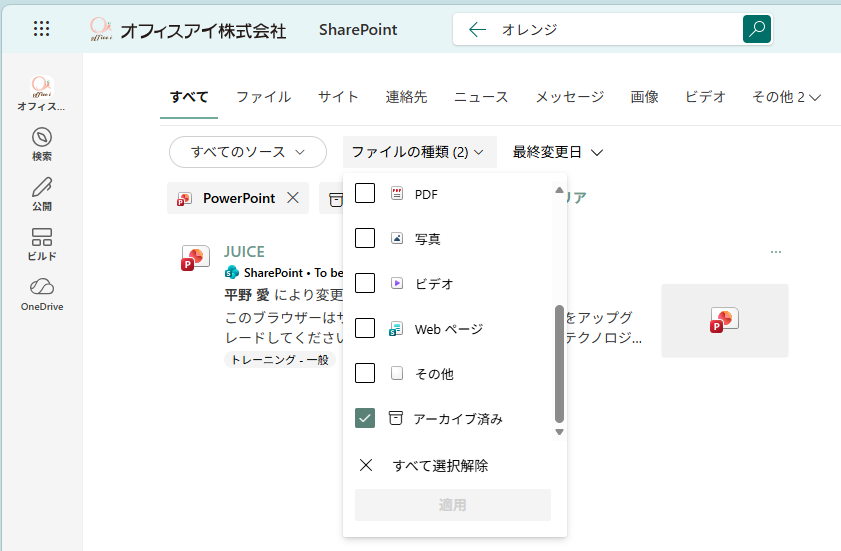Open the JUICE preview thumbnail
The image size is (841, 551).
click(x=725, y=320)
